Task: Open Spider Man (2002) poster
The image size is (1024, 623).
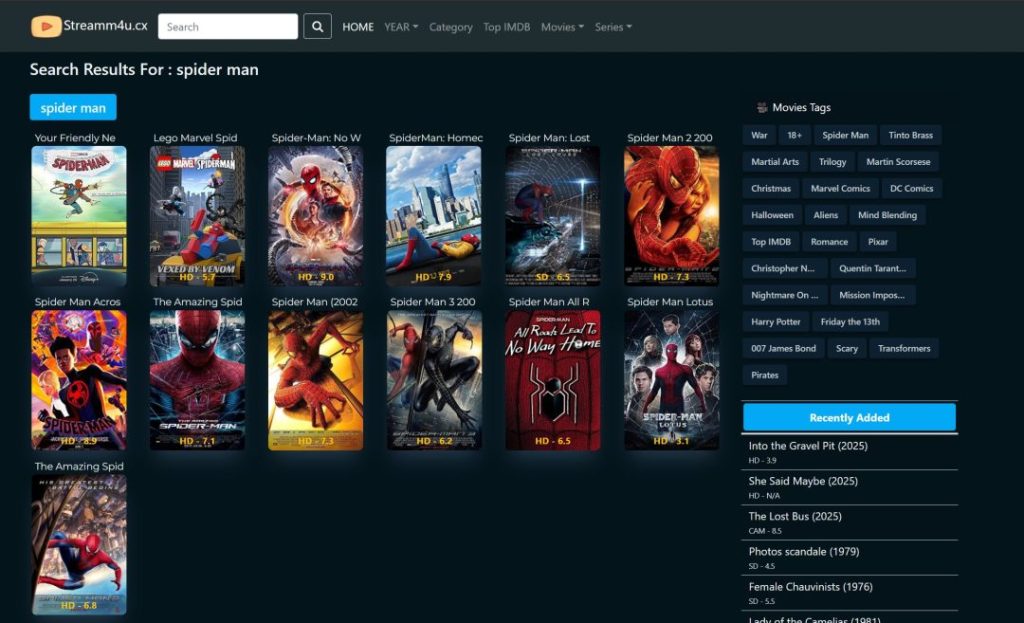Action: pyautogui.click(x=315, y=380)
